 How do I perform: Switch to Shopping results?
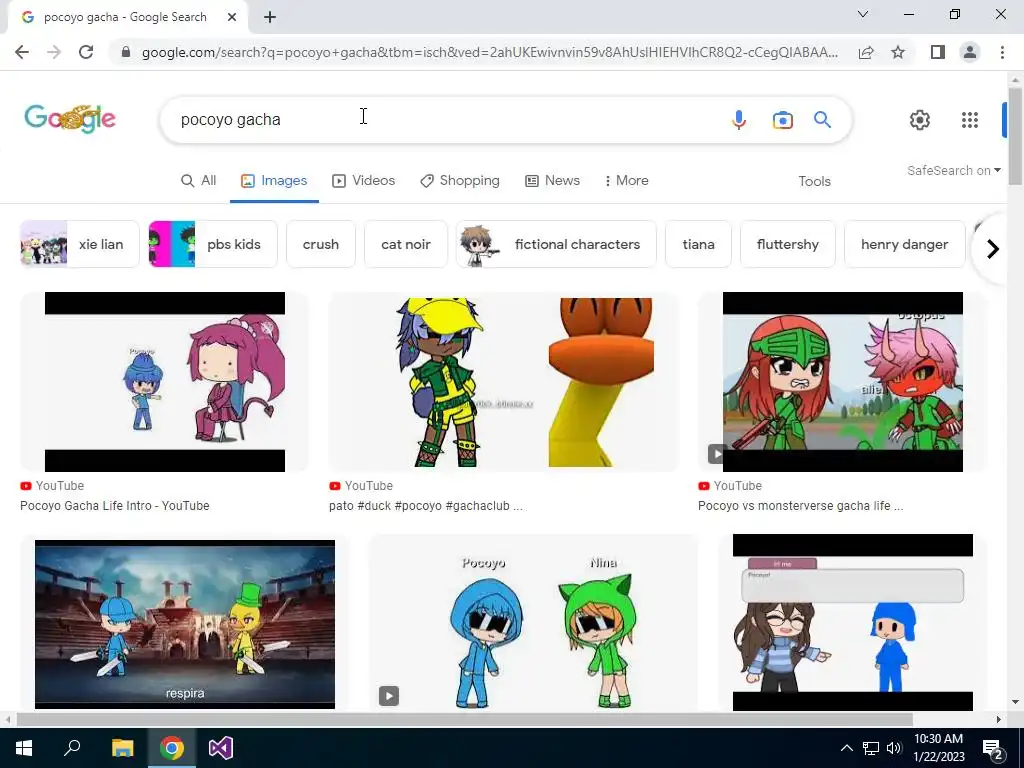[460, 181]
